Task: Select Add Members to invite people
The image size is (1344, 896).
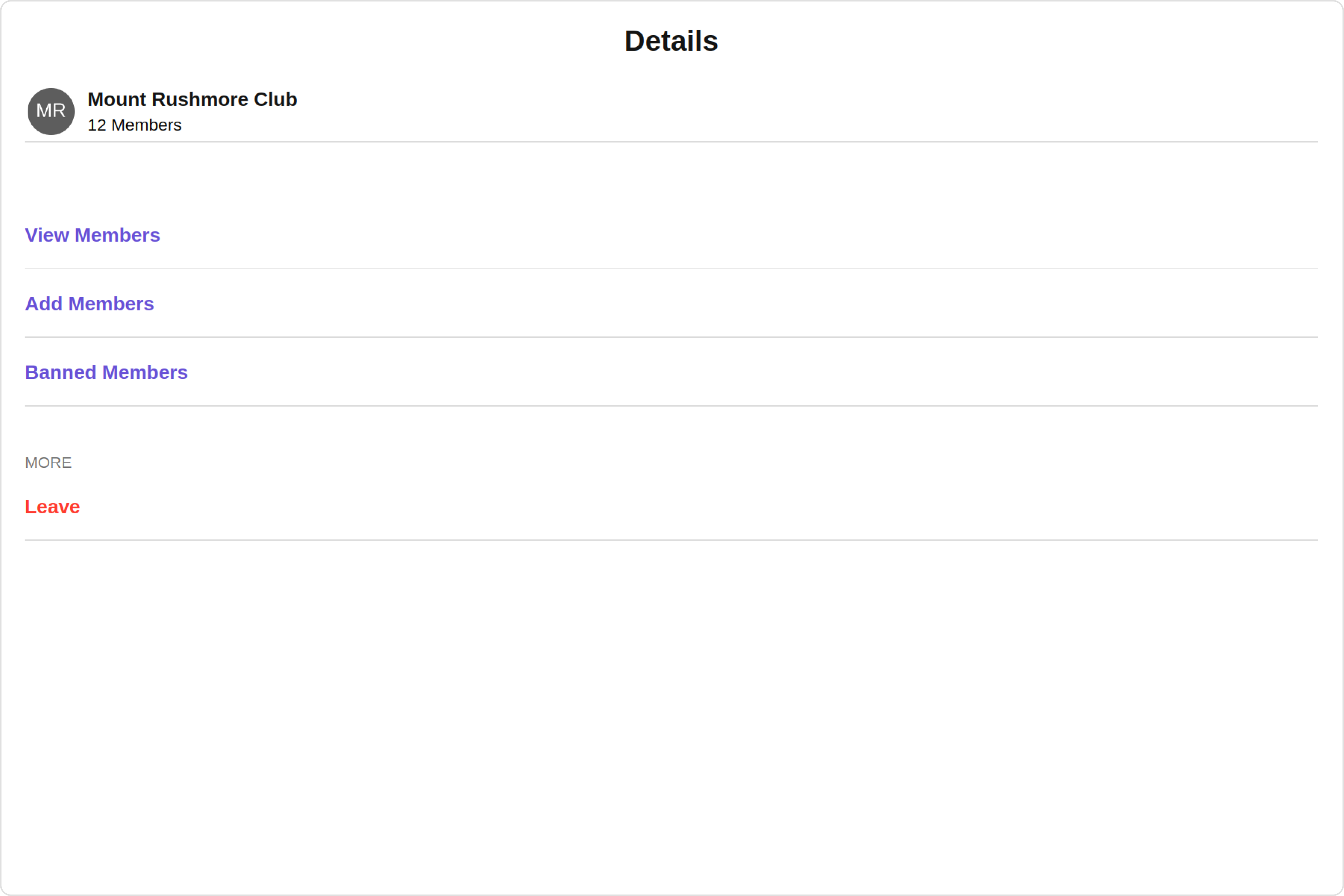Action: click(89, 304)
